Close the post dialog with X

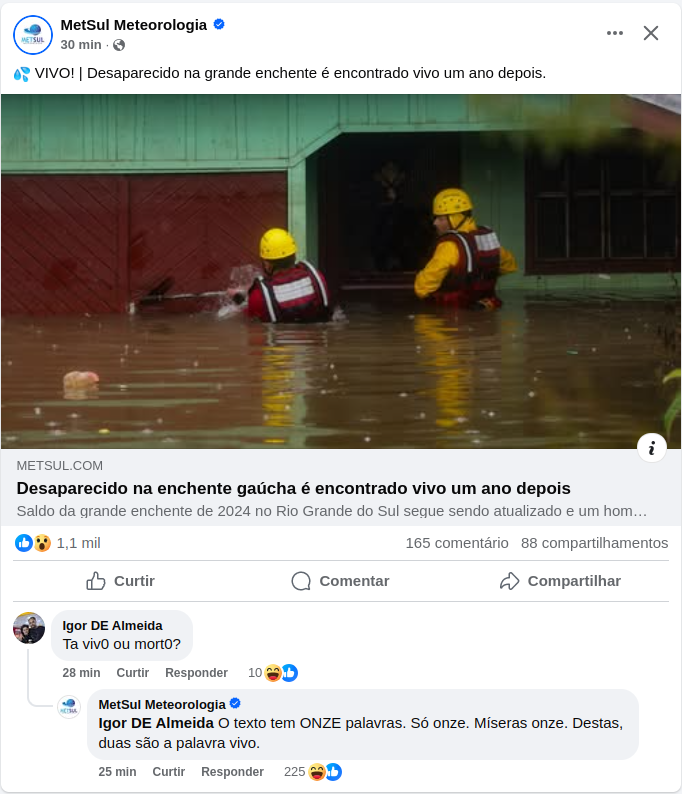coord(651,33)
